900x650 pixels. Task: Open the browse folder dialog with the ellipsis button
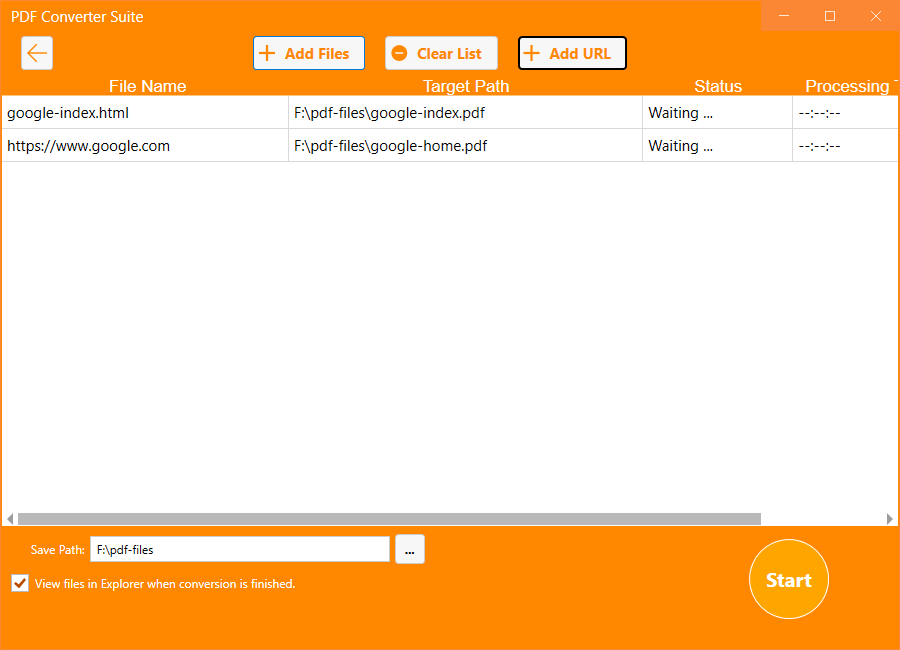click(410, 549)
